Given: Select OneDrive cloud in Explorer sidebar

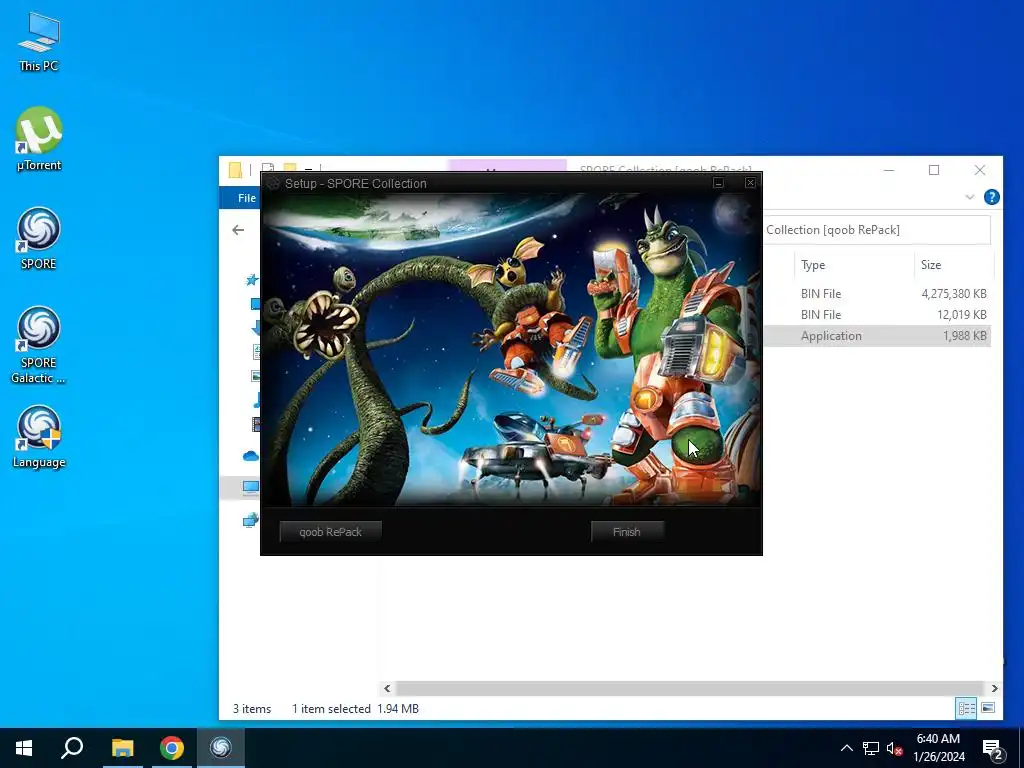Looking at the screenshot, I should point(251,456).
